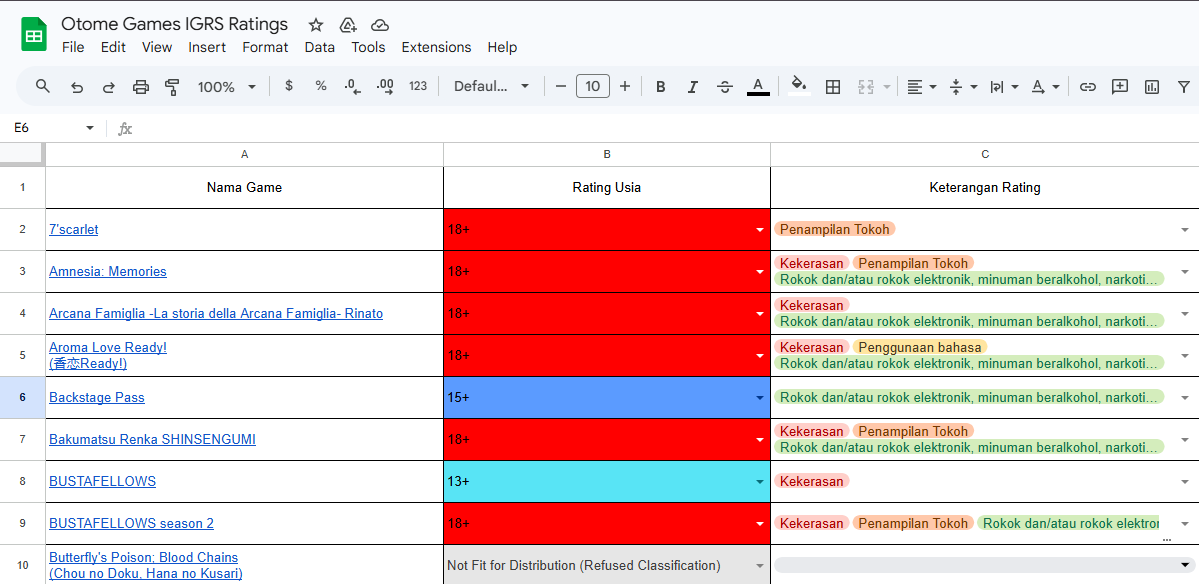Decrease font size with minus button
The height and width of the screenshot is (584, 1199).
click(x=561, y=86)
